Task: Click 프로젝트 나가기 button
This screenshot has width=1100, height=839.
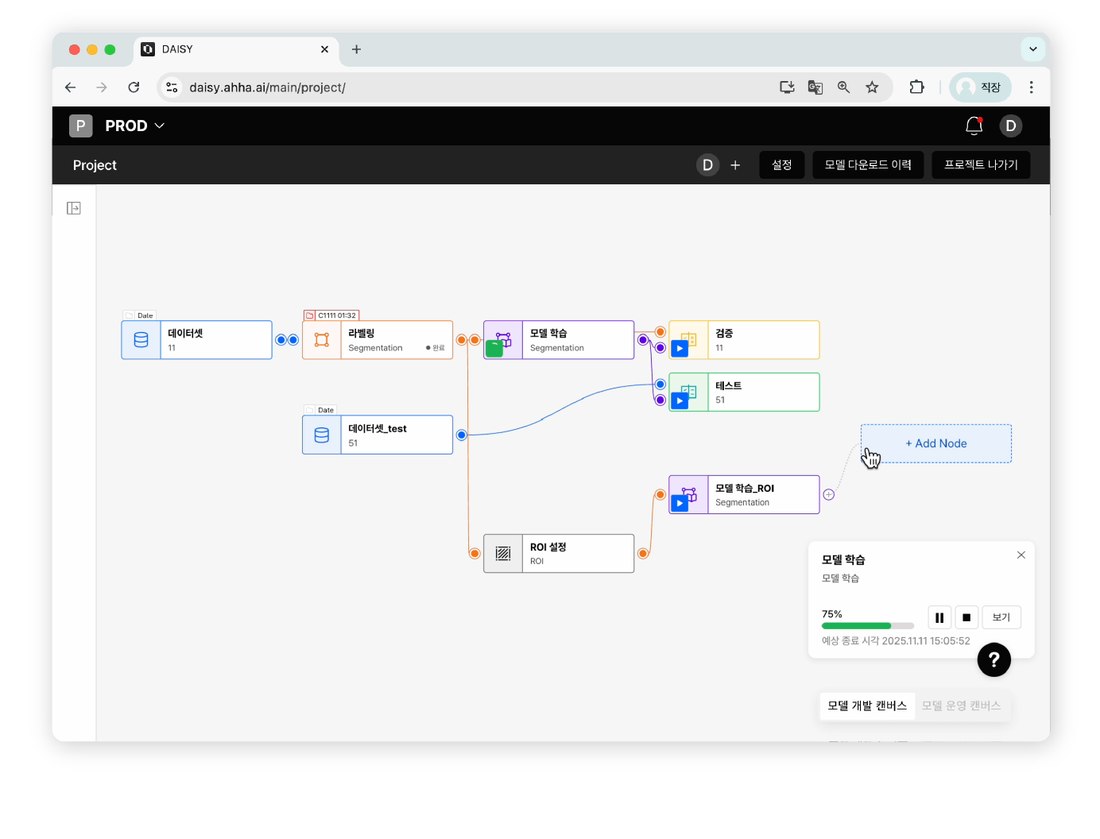Action: coord(981,165)
